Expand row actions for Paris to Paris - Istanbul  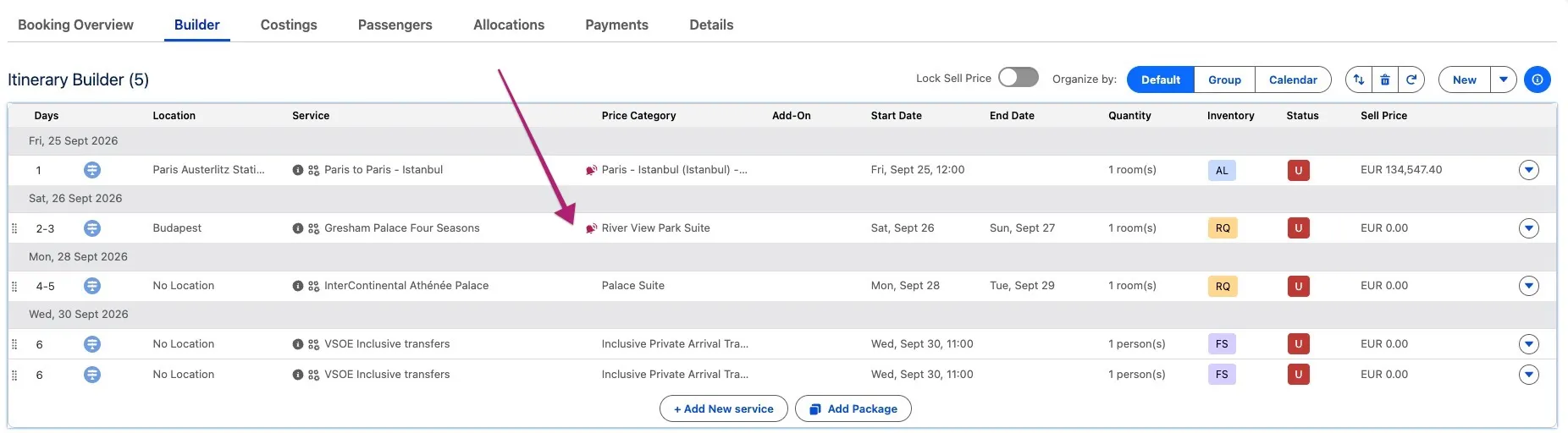[1529, 170]
